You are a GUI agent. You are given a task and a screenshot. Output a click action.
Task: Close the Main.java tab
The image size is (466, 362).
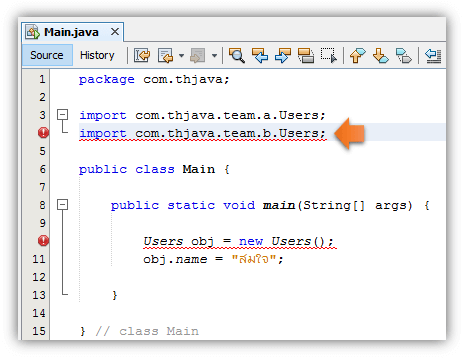pos(115,32)
